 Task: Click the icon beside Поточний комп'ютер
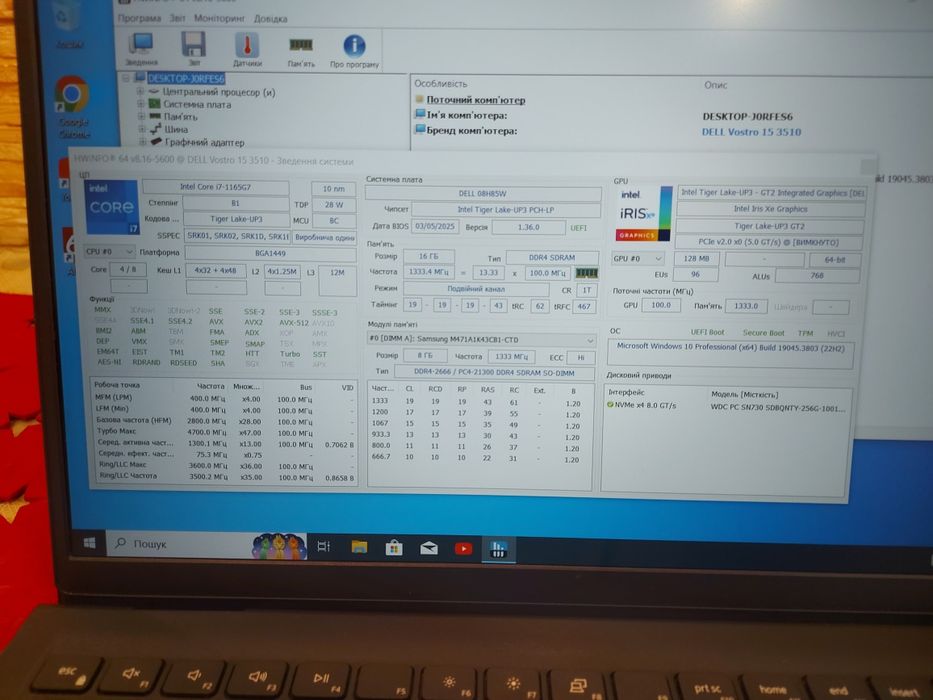[419, 99]
